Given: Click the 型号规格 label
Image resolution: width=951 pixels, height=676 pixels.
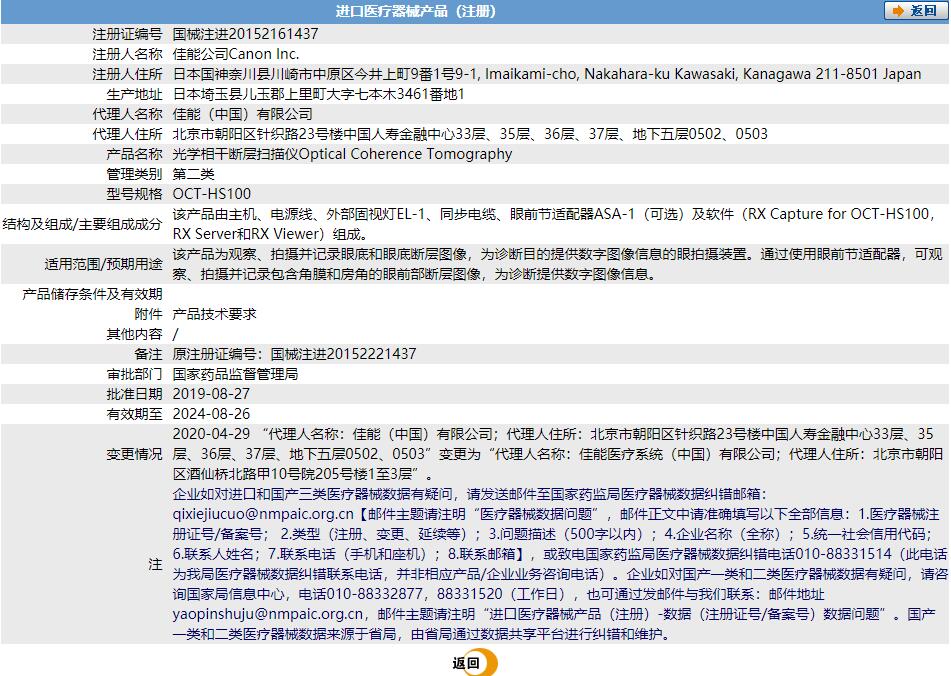Looking at the screenshot, I should pyautogui.click(x=134, y=194).
